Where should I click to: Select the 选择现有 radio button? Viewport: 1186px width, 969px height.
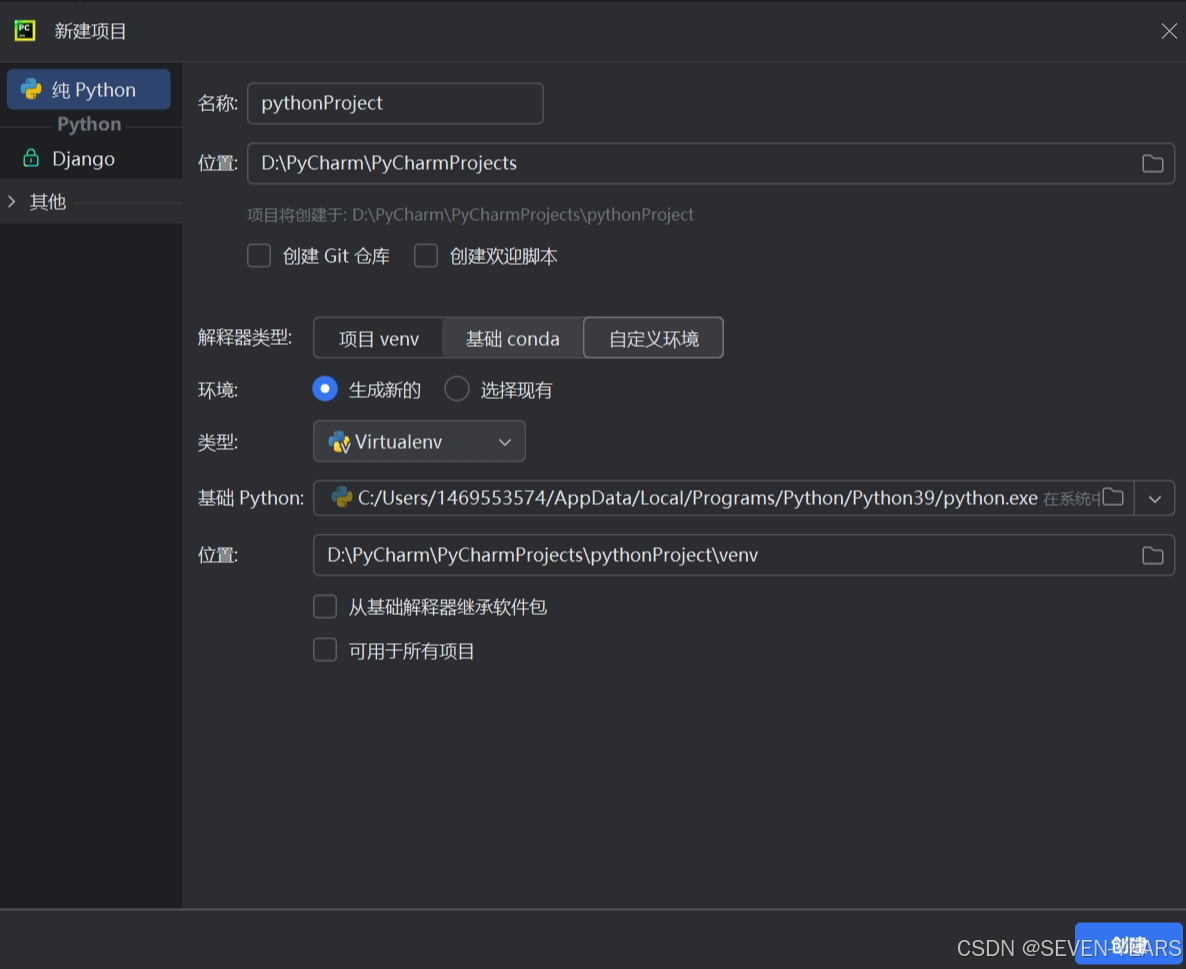point(457,390)
